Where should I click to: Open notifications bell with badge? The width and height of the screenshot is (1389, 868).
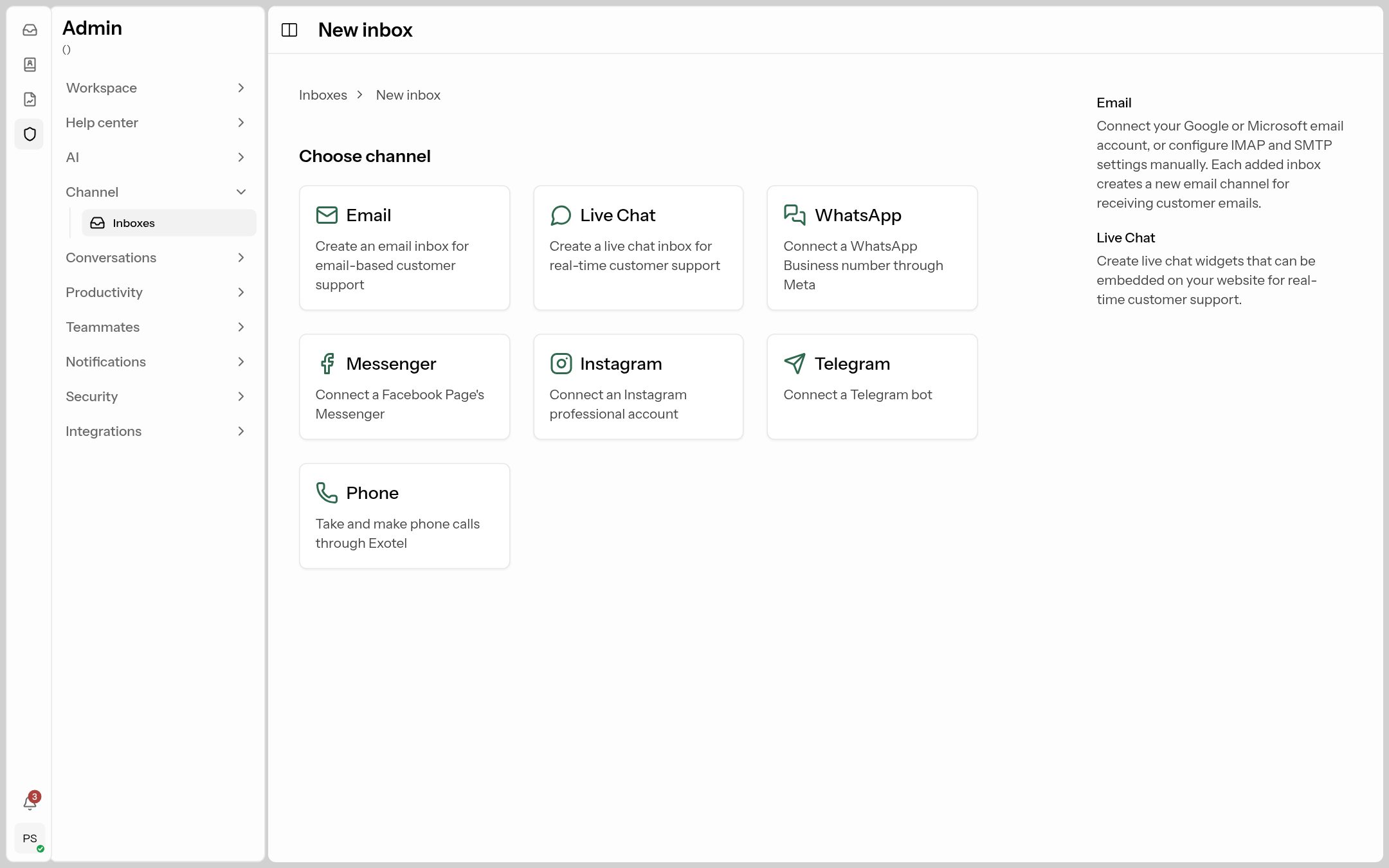[x=30, y=802]
